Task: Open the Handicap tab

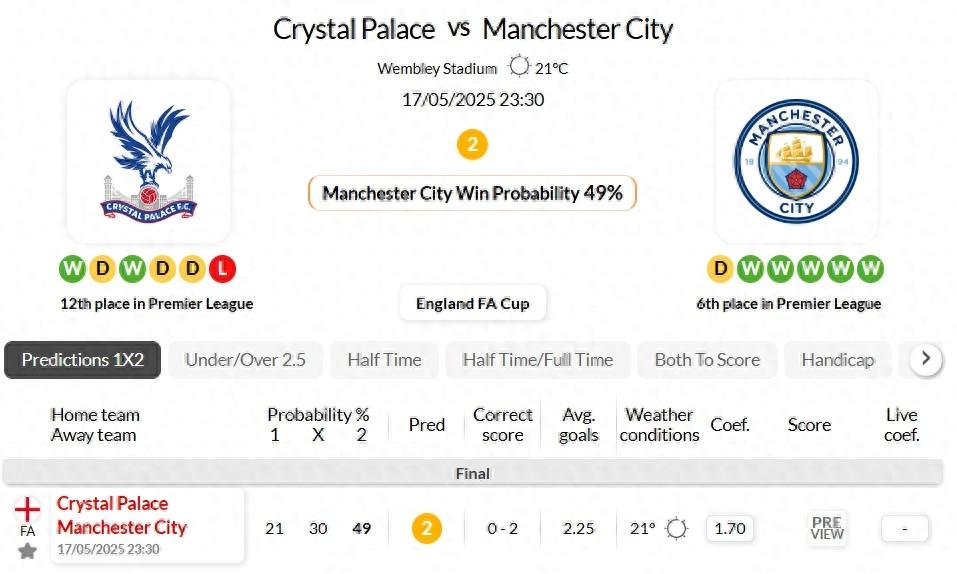Action: point(837,360)
